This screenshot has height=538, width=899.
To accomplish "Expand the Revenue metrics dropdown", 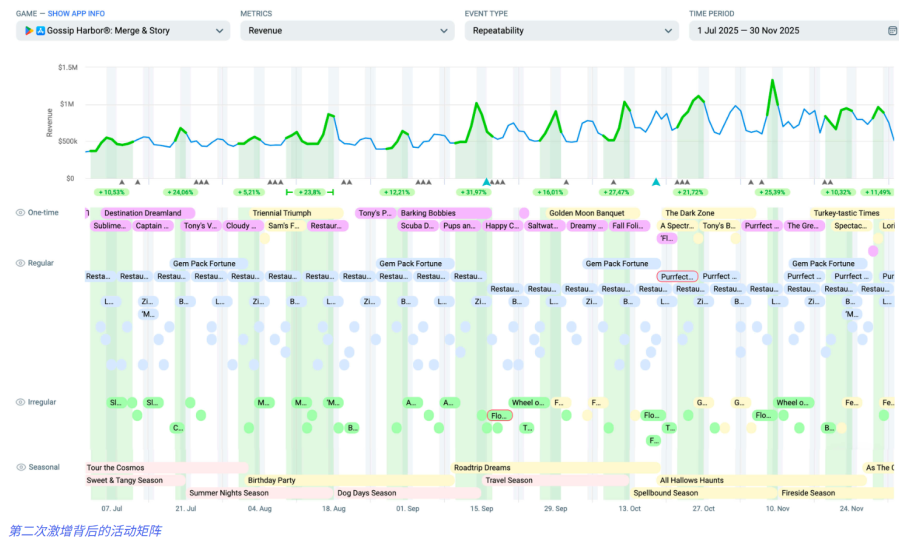I will pyautogui.click(x=347, y=31).
